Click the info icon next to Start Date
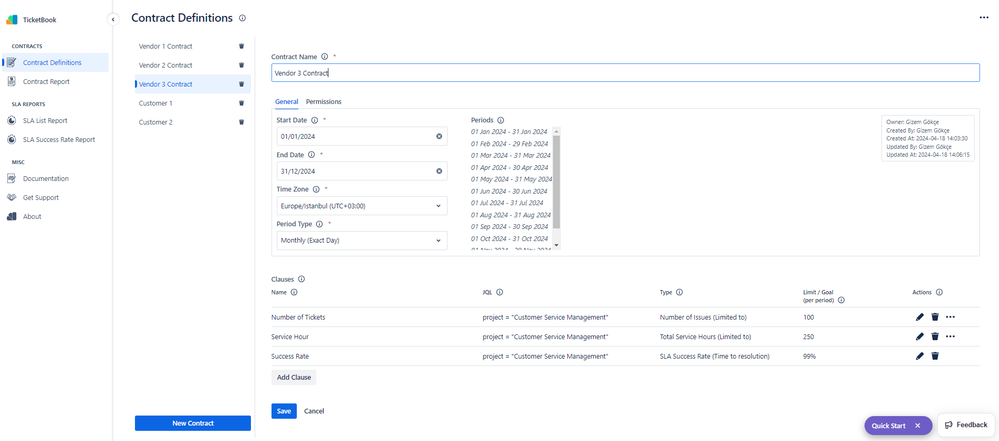The image size is (999, 441). tap(315, 120)
